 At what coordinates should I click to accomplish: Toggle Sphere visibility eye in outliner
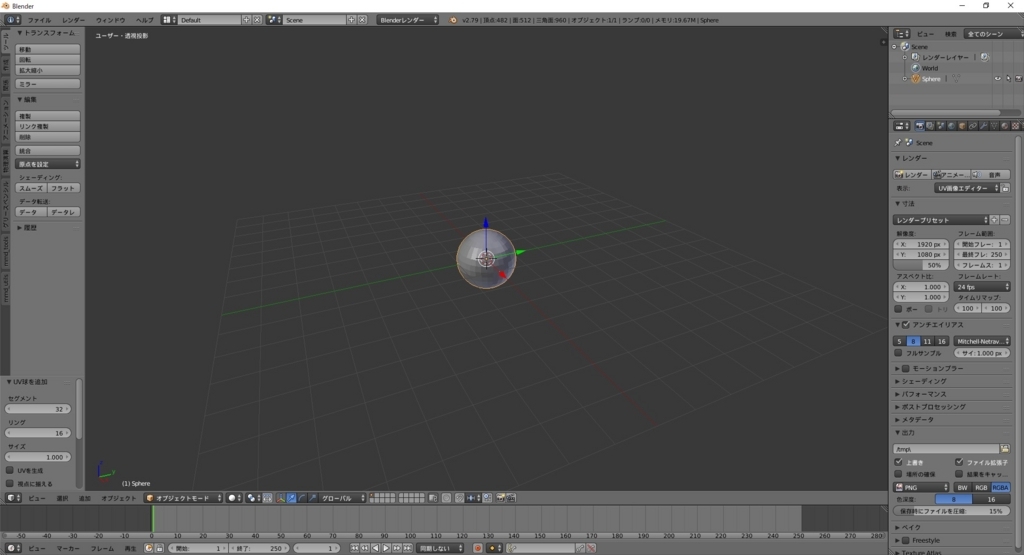pyautogui.click(x=997, y=78)
